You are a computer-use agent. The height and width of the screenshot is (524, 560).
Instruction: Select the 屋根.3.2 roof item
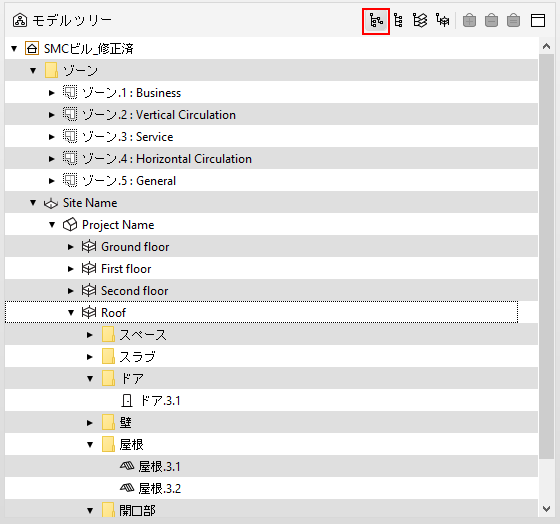click(160, 489)
